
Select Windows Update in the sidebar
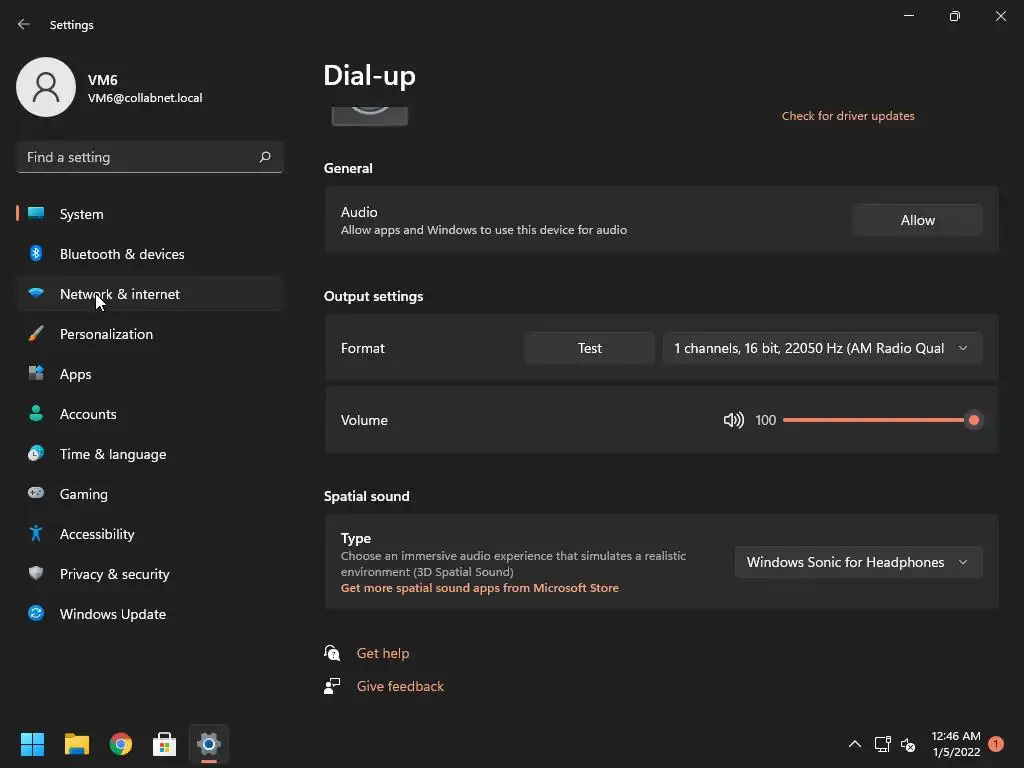pyautogui.click(x=112, y=614)
